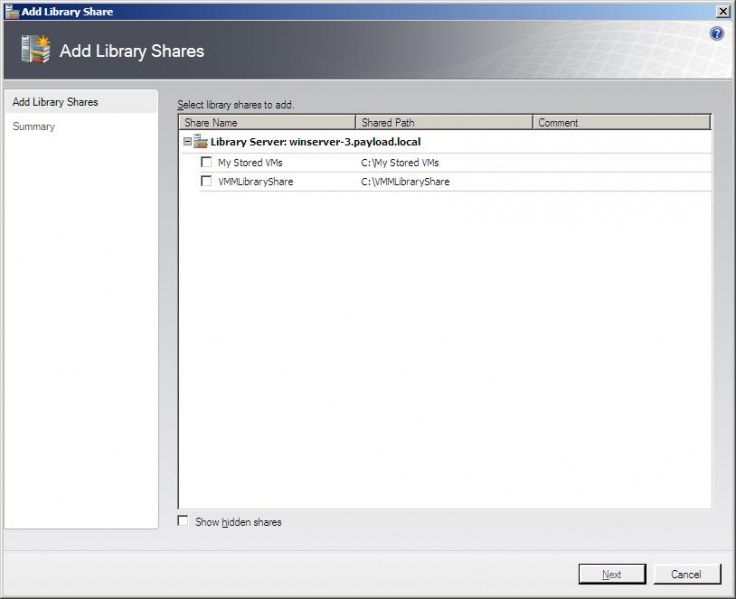Select Add Library Shares wizard step
Screen dimensions: 736x599
click(55, 102)
